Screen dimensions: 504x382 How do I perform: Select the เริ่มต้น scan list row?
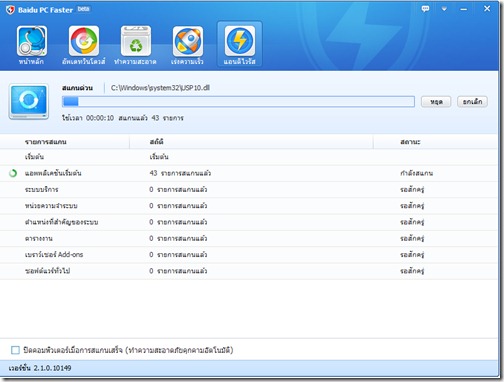click(248, 157)
